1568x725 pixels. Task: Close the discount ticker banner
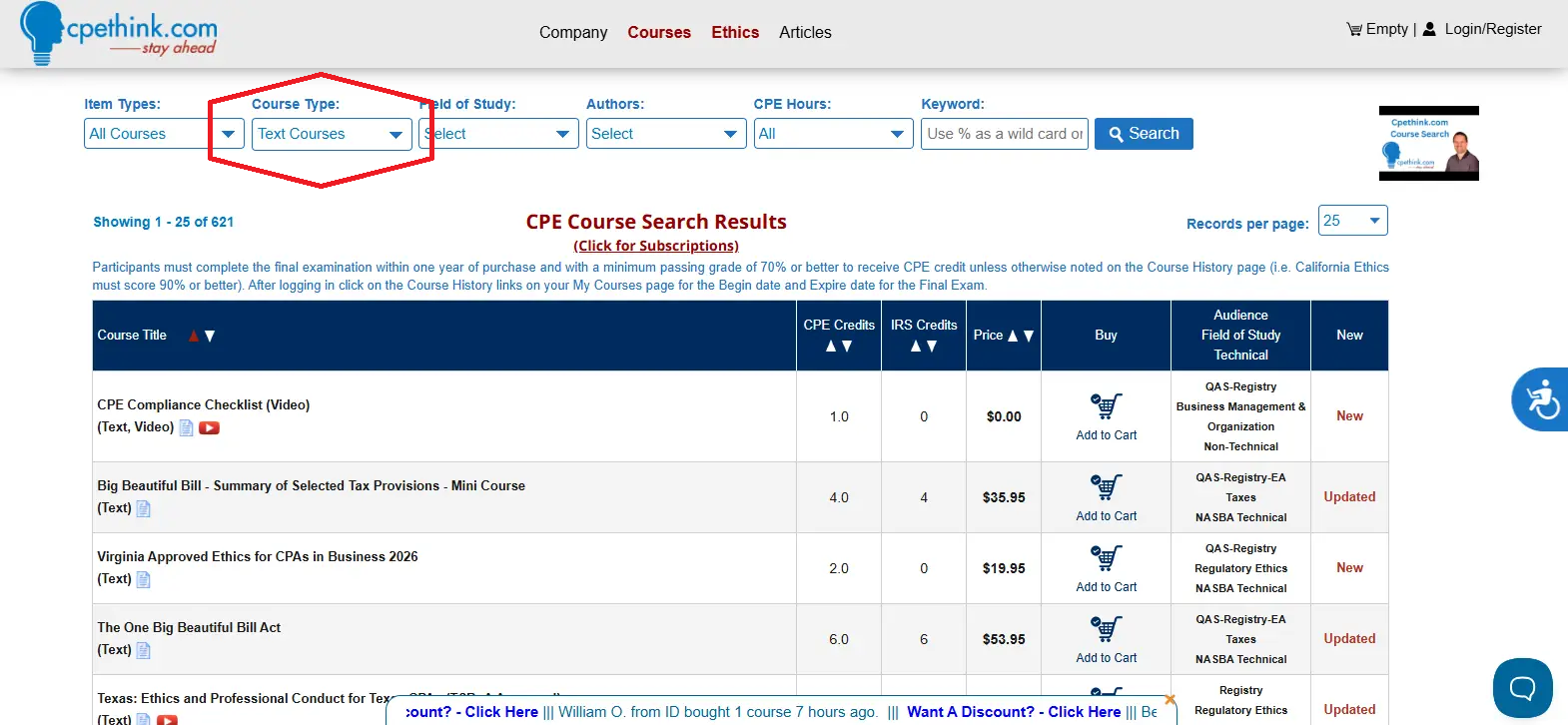point(1170,699)
